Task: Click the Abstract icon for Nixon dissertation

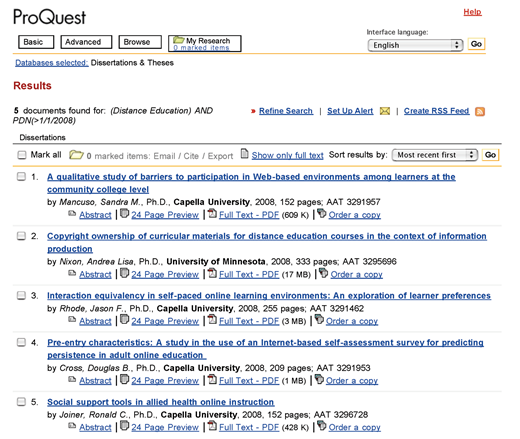Action: [x=72, y=273]
